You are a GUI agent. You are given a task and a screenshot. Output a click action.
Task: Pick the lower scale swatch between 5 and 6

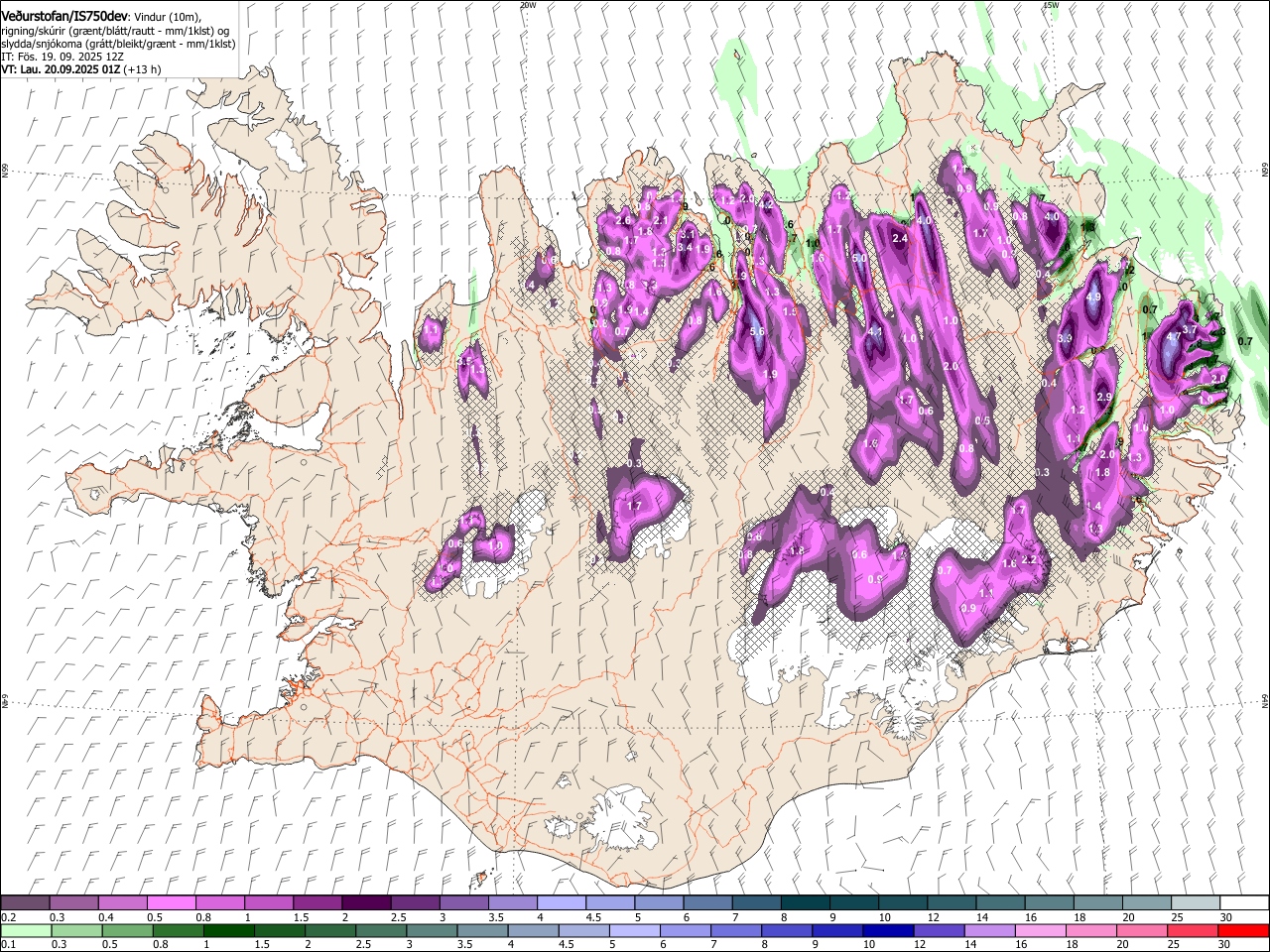tap(635, 930)
